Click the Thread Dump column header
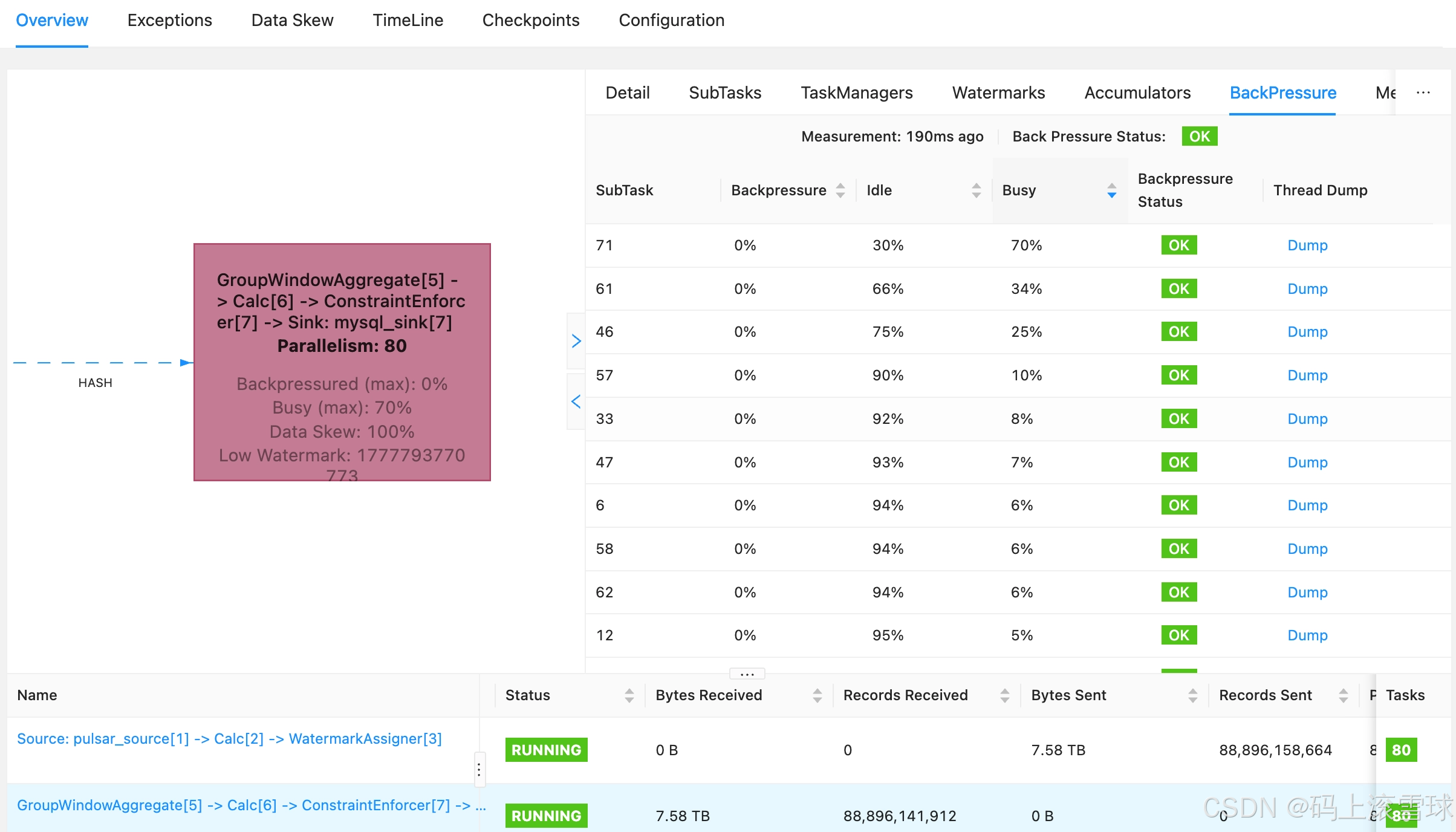This screenshot has height=832, width=1456. 1321,190
